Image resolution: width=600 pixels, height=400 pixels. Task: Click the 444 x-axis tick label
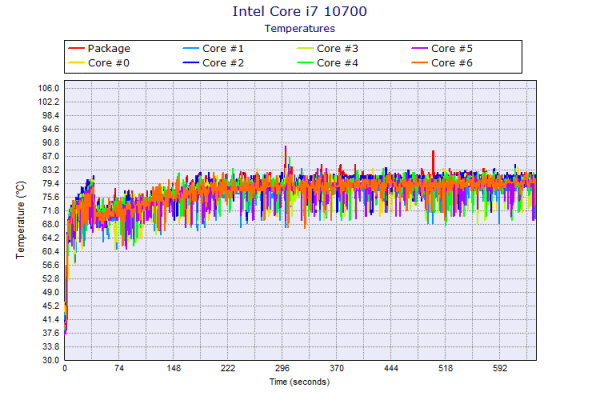(x=391, y=368)
